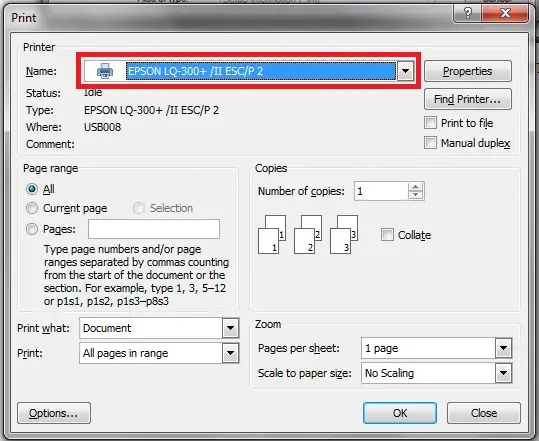
Task: Enable the Print to file checkbox
Action: point(430,123)
